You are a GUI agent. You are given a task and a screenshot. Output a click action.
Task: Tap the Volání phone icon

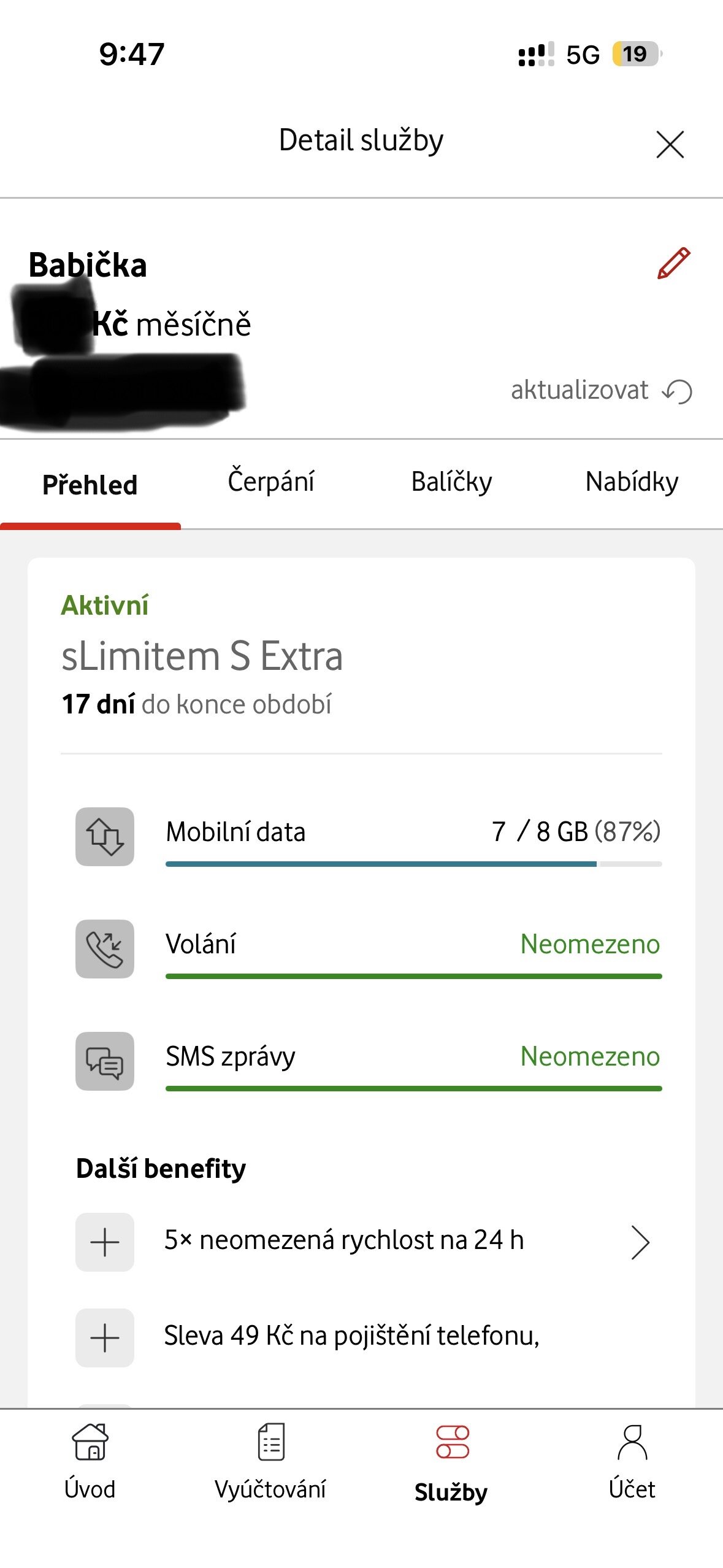pos(105,948)
